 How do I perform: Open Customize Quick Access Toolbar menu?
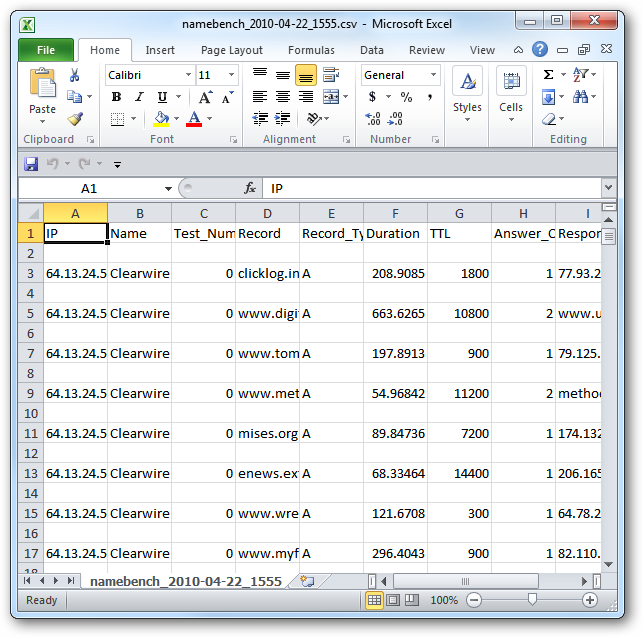coord(117,165)
